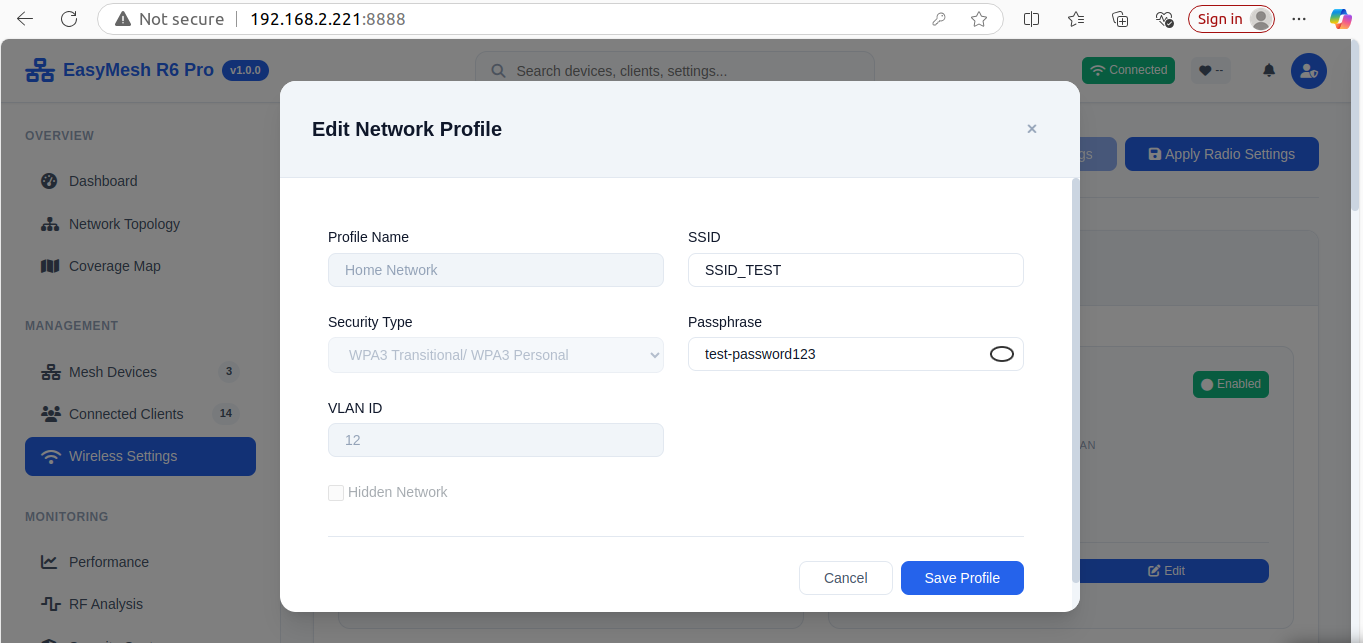
Task: Open the Security Type dropdown
Action: tap(495, 355)
